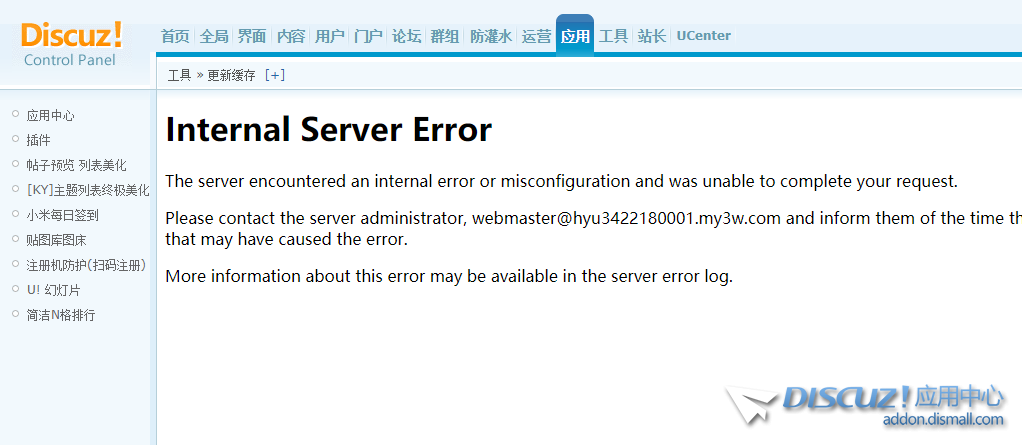Click 更新缓存 in the breadcrumb
Screen dimensions: 1022x445
231,75
